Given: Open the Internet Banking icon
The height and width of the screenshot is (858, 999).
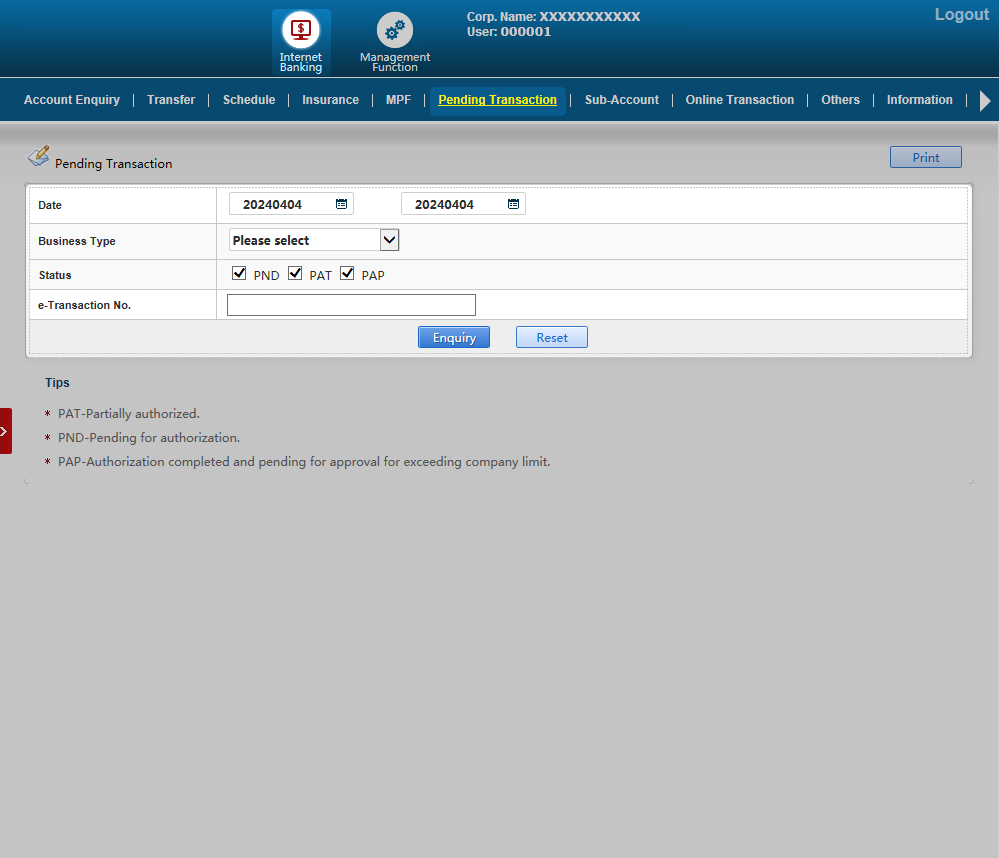Looking at the screenshot, I should click(x=301, y=31).
